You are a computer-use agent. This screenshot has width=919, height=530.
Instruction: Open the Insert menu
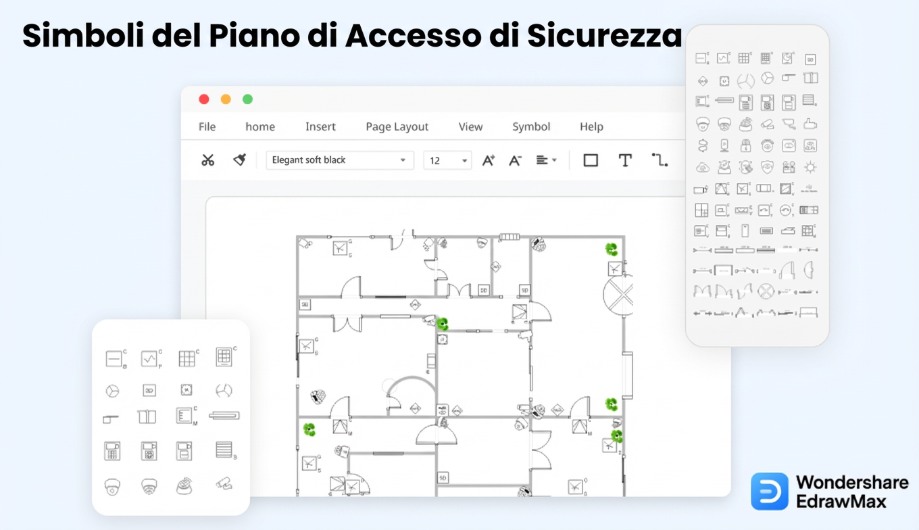point(321,127)
